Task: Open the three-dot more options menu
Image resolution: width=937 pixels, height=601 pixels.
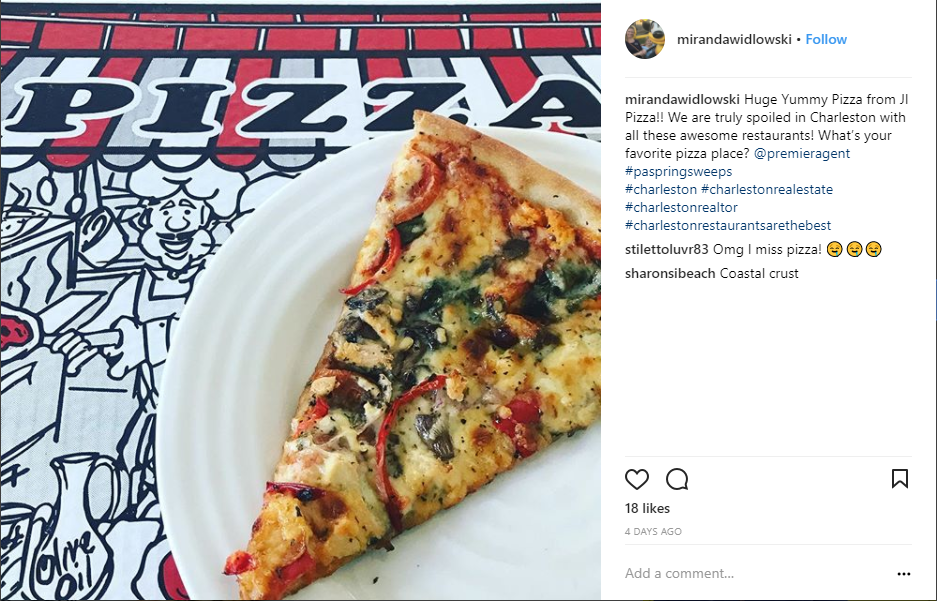Action: (x=904, y=574)
